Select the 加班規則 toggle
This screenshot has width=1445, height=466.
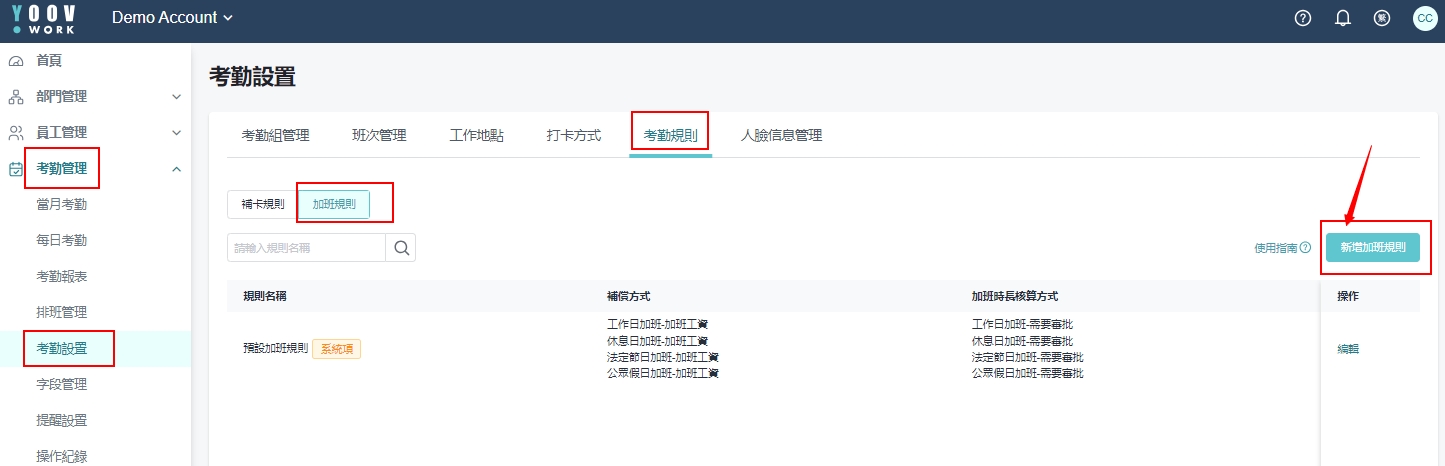334,204
